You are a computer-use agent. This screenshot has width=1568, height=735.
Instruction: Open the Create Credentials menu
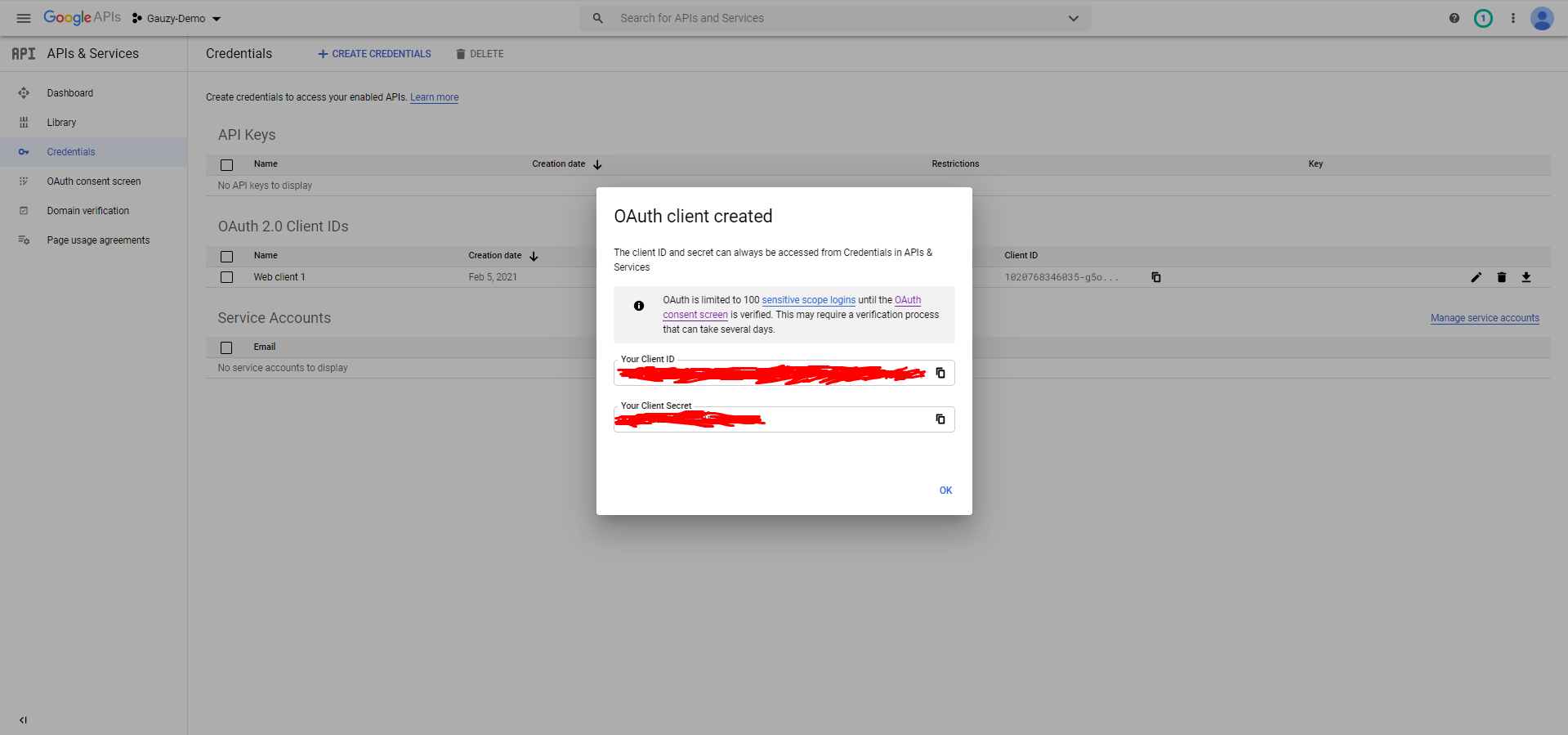374,54
